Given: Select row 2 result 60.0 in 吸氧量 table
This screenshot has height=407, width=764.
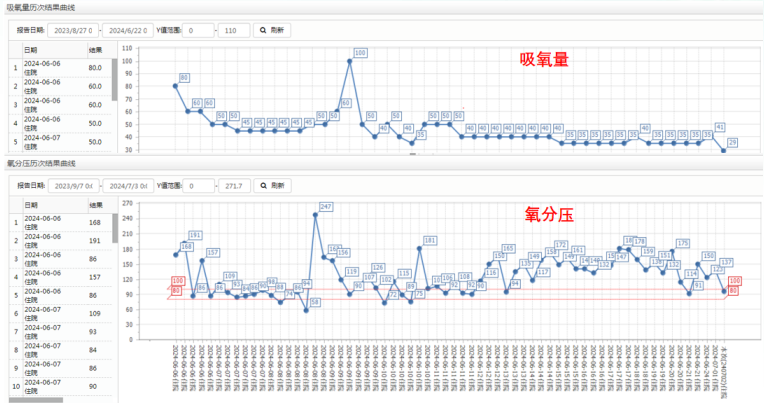Looking at the screenshot, I should 95,86.
